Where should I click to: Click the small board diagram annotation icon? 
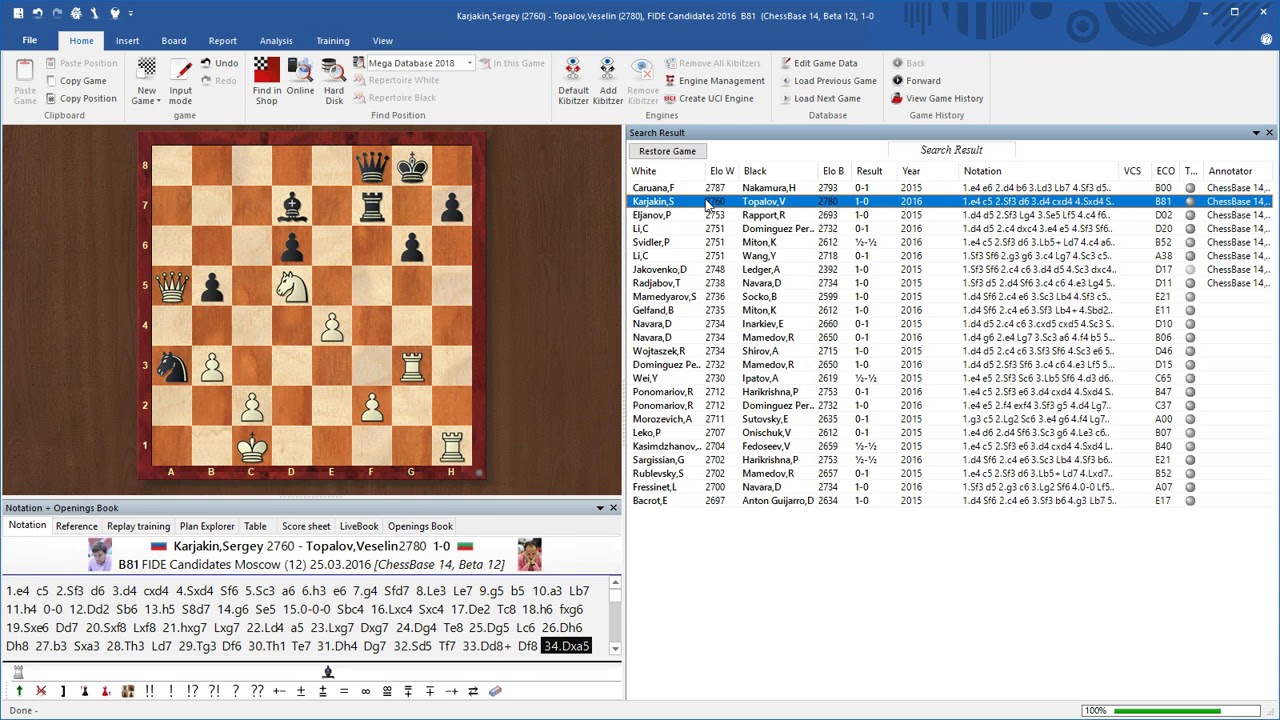tap(127, 691)
